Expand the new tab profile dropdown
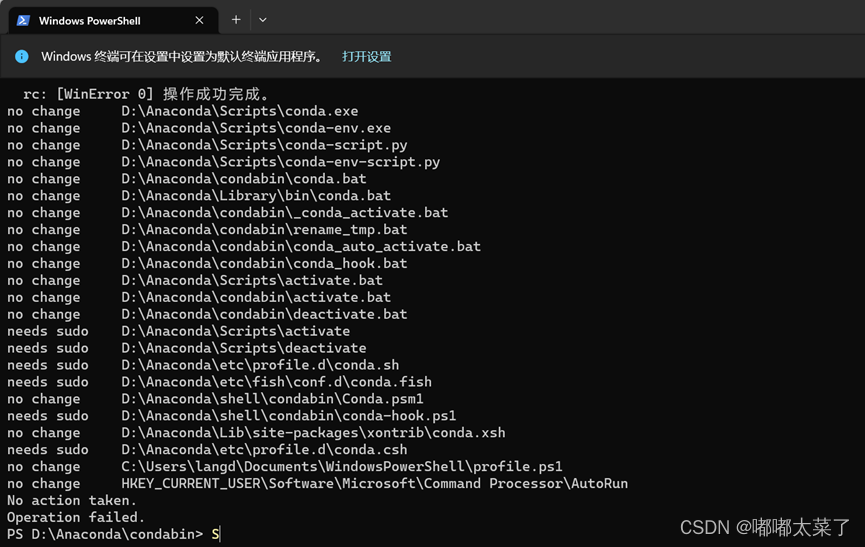 [263, 20]
